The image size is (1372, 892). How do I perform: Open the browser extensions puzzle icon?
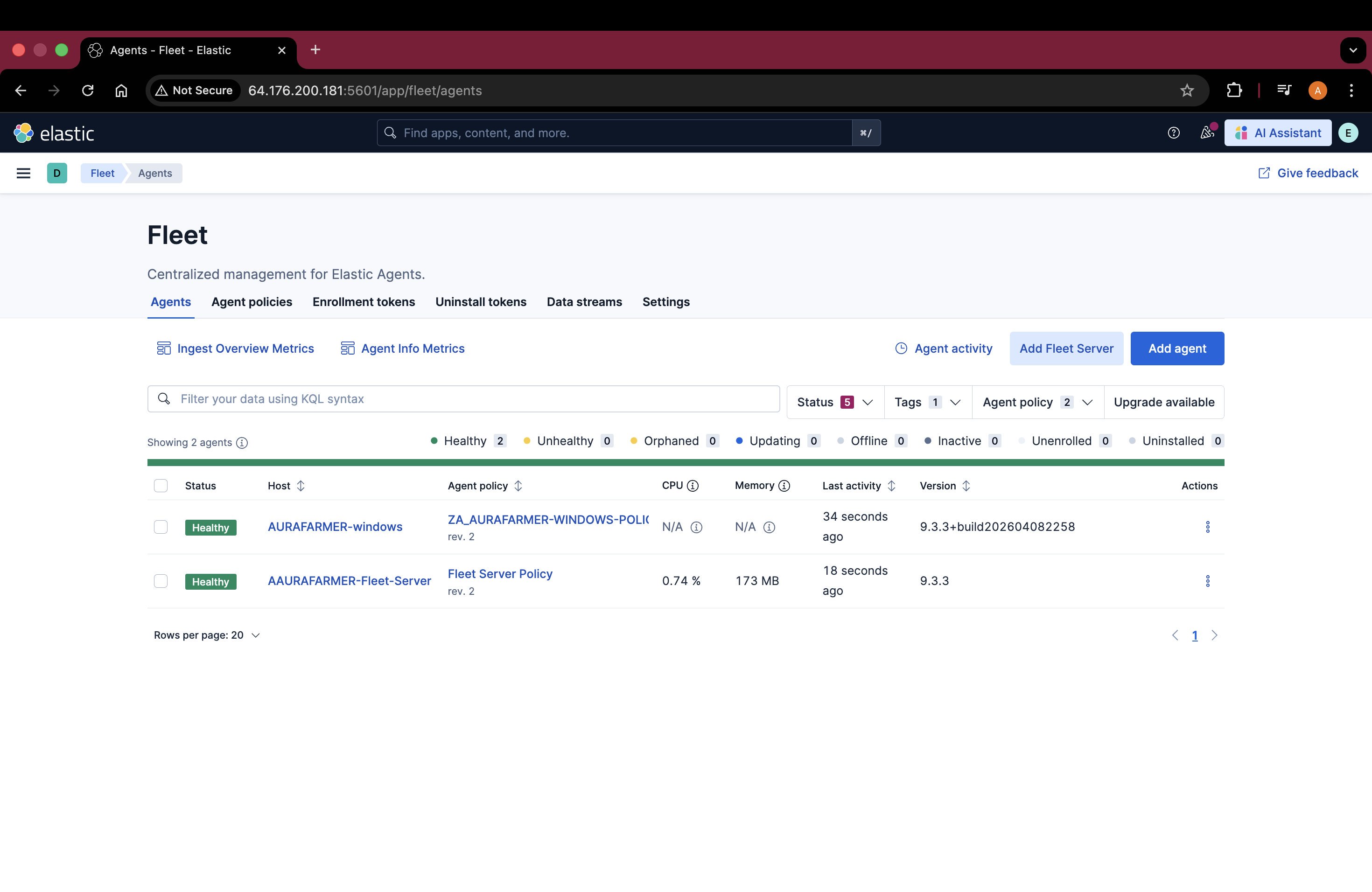click(x=1234, y=91)
